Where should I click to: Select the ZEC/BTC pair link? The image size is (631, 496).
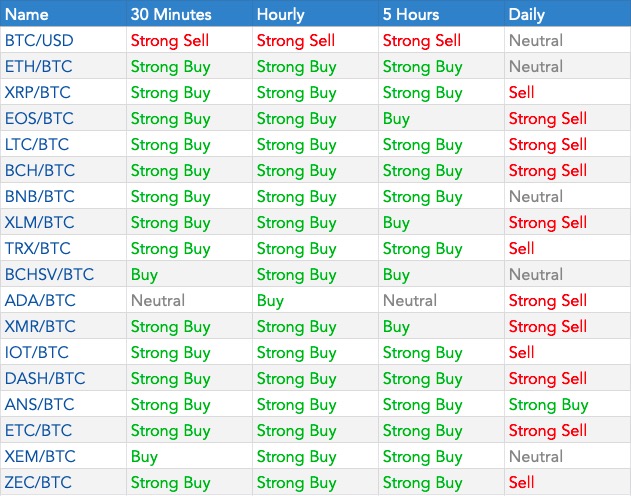pos(38,482)
